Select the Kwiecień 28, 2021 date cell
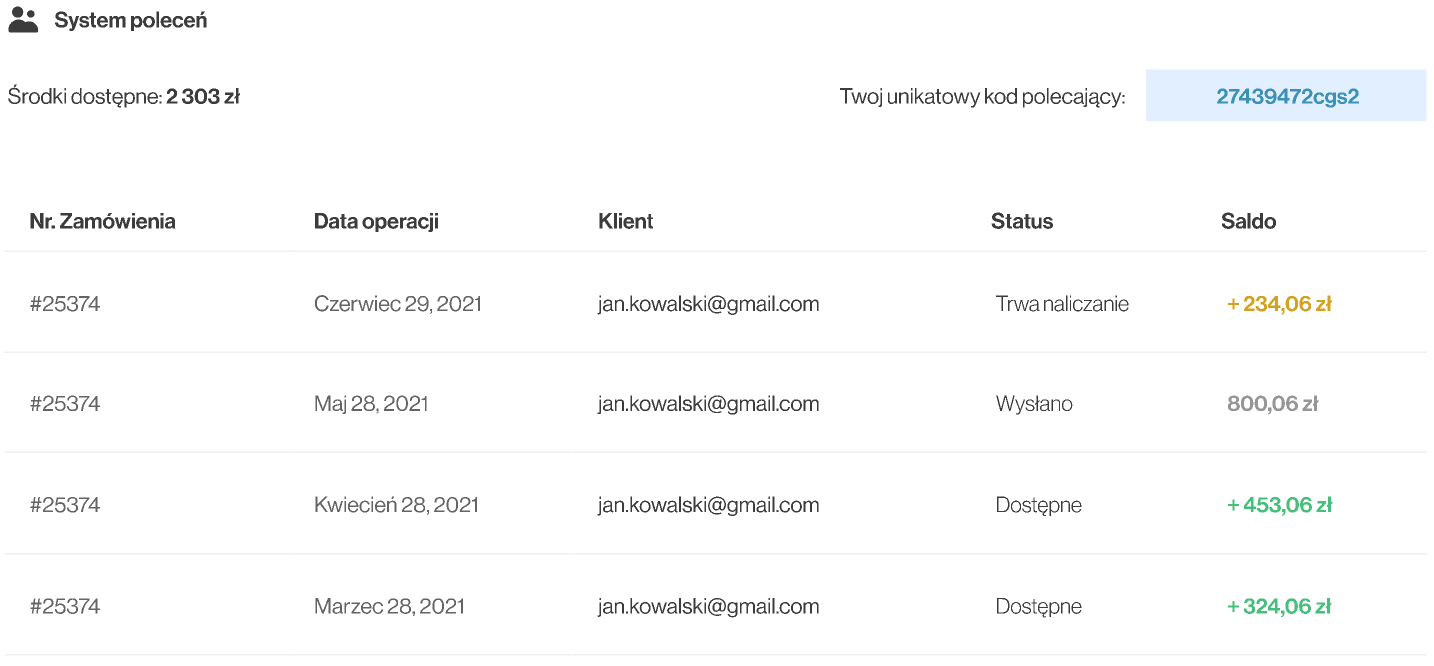Viewport: 1434px width, 666px height. coord(396,505)
